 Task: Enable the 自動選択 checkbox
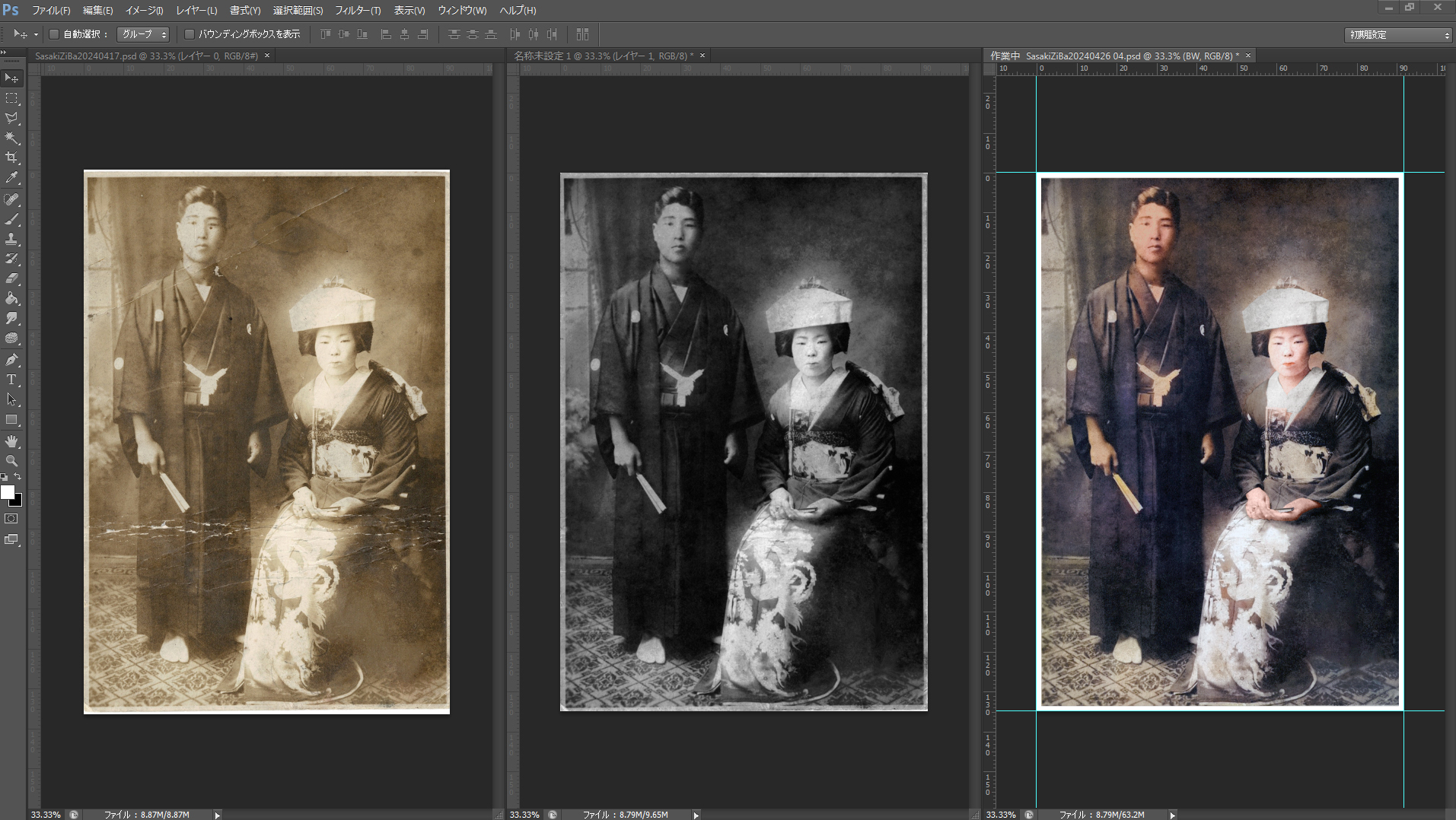[x=54, y=34]
